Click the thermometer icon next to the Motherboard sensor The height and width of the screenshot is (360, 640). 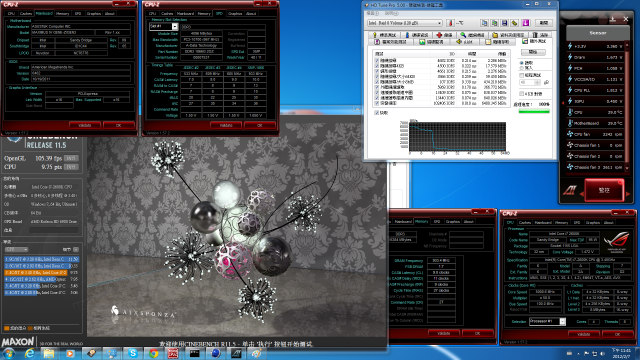tap(570, 123)
